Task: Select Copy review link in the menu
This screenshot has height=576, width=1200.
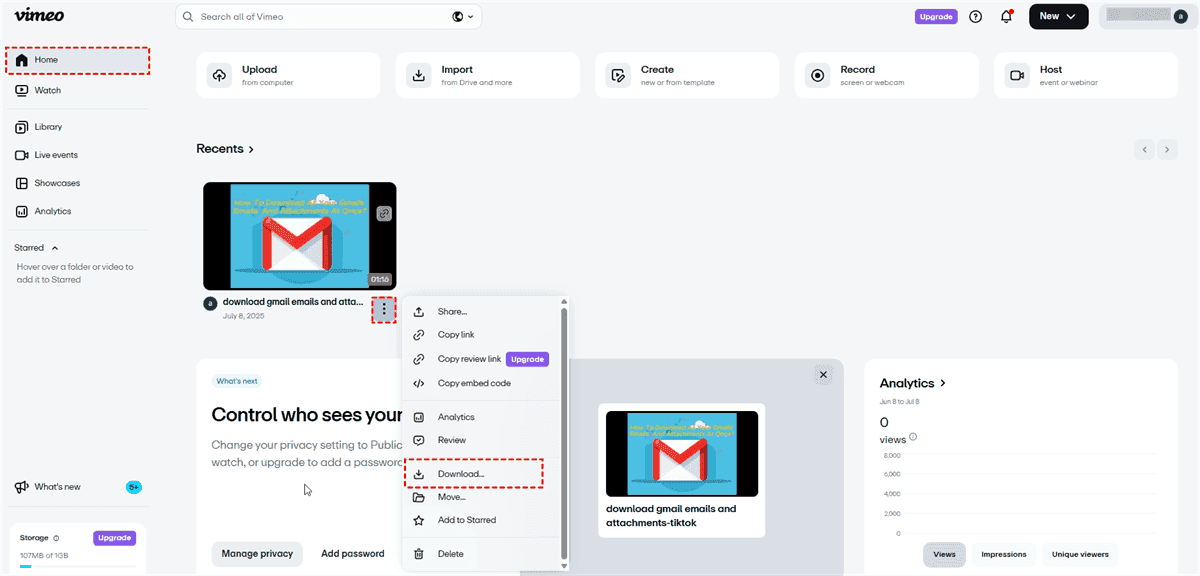Action: [469, 359]
